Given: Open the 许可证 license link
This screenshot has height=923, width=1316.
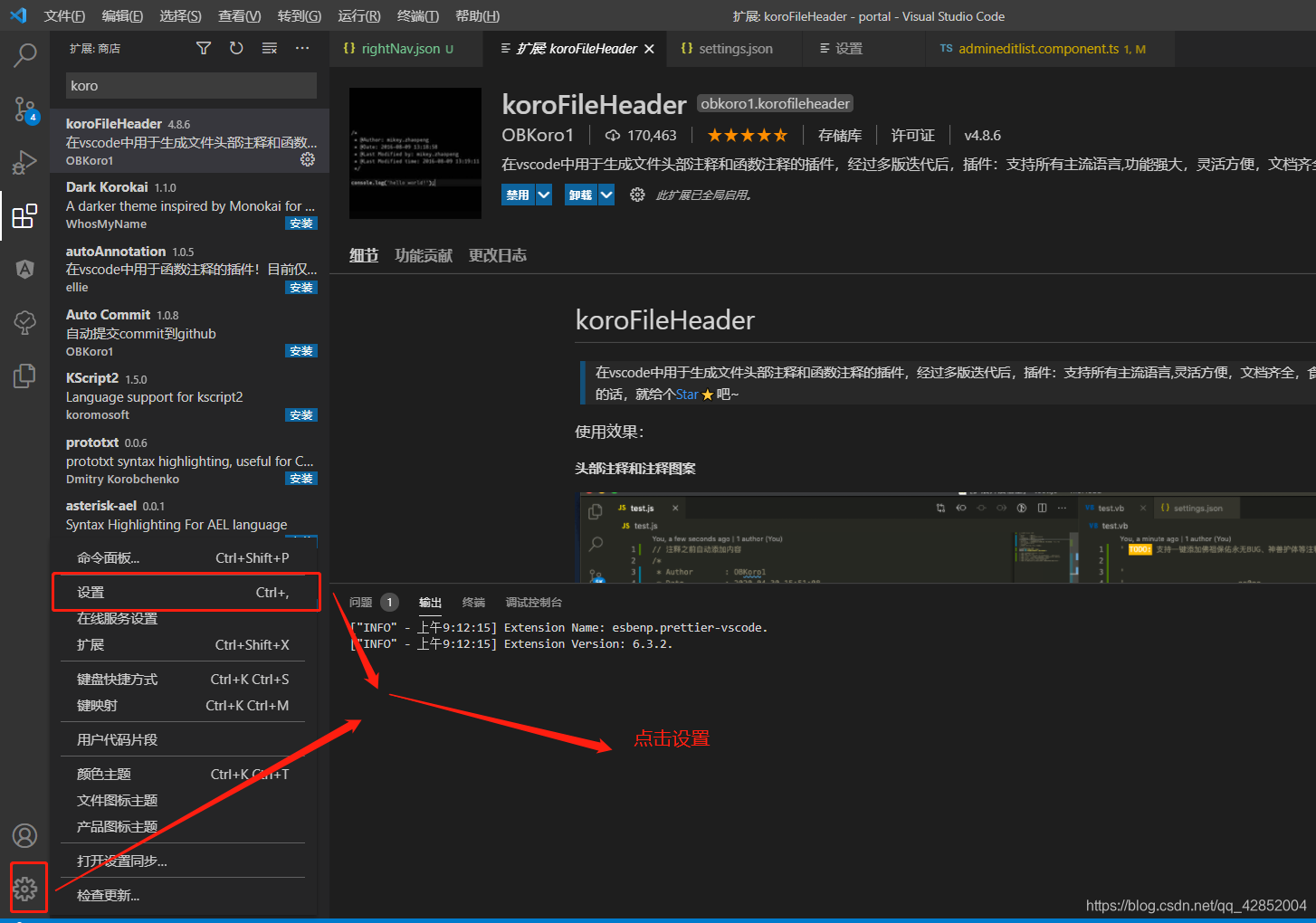Looking at the screenshot, I should (x=913, y=136).
